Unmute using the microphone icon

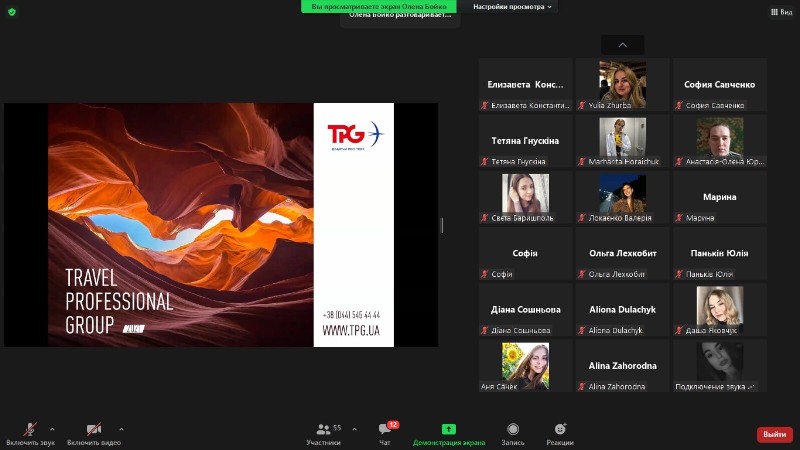(x=30, y=430)
